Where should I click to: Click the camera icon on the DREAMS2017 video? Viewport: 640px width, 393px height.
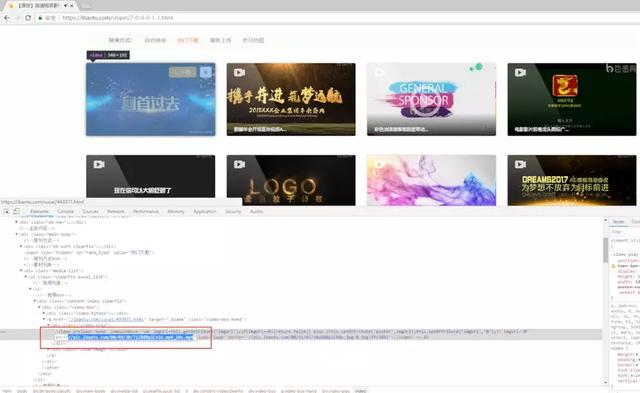[x=520, y=164]
